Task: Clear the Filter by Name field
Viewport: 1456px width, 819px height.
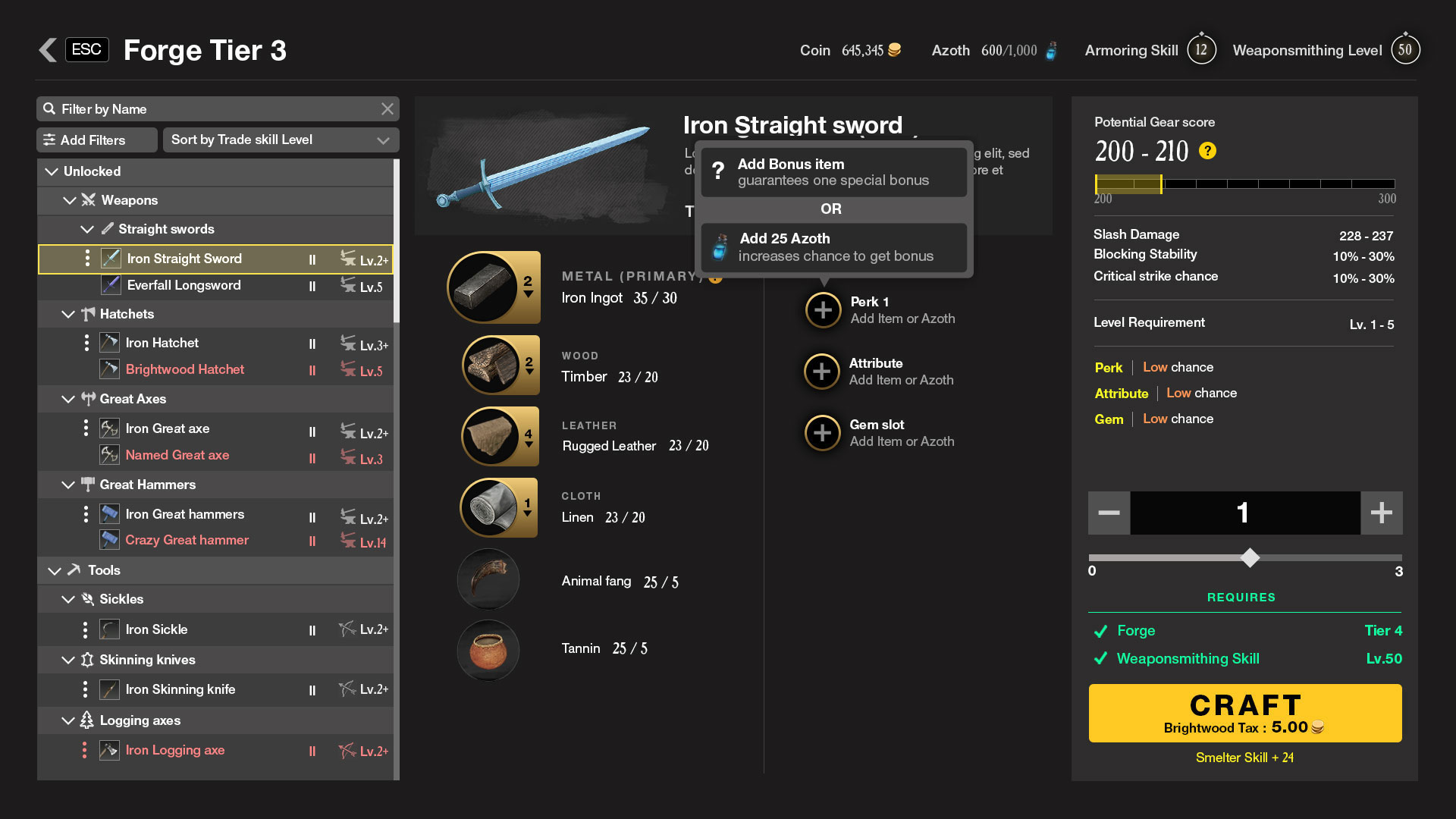Action: pyautogui.click(x=388, y=109)
